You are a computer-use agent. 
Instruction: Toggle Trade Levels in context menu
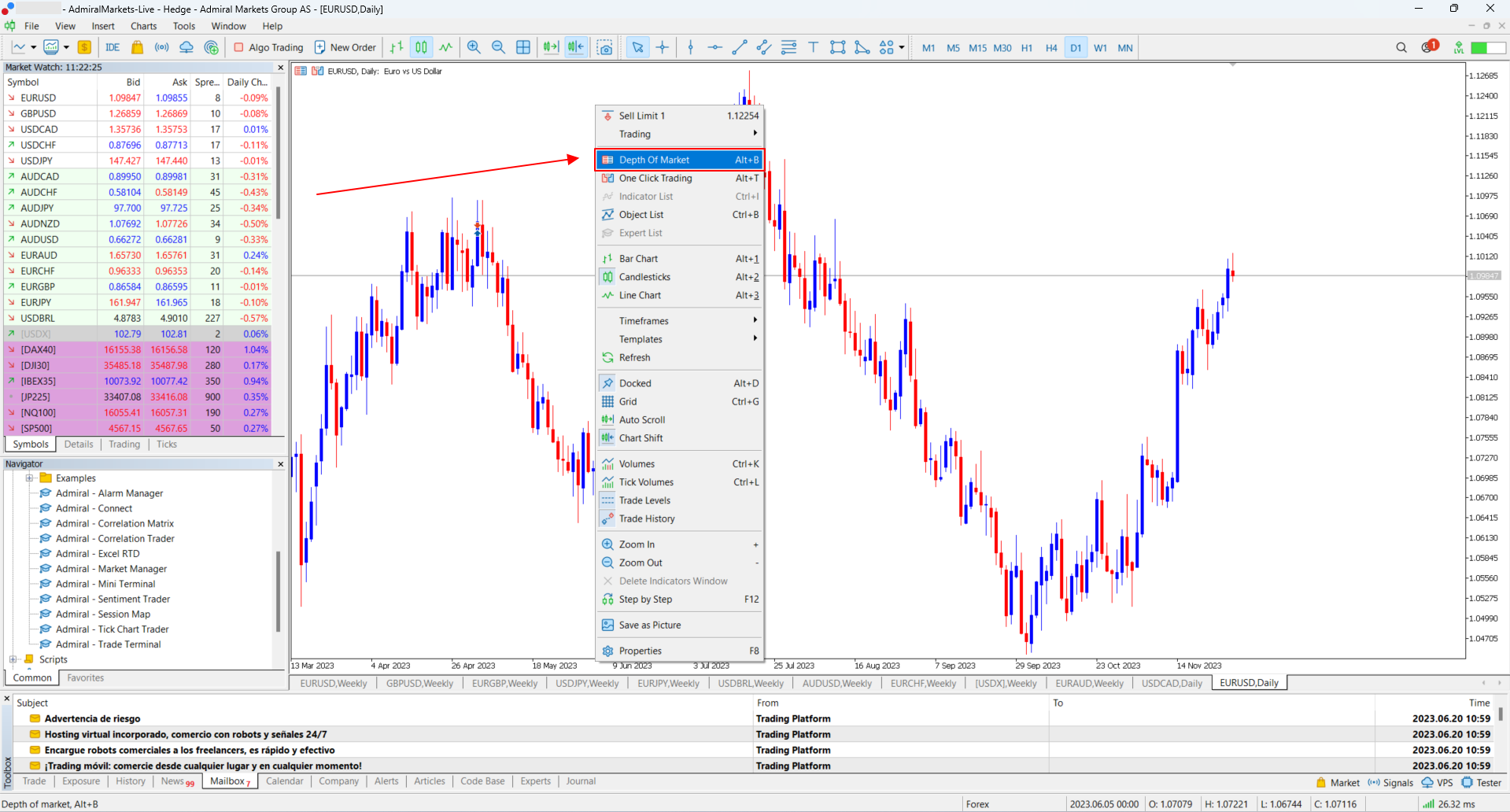click(680, 500)
